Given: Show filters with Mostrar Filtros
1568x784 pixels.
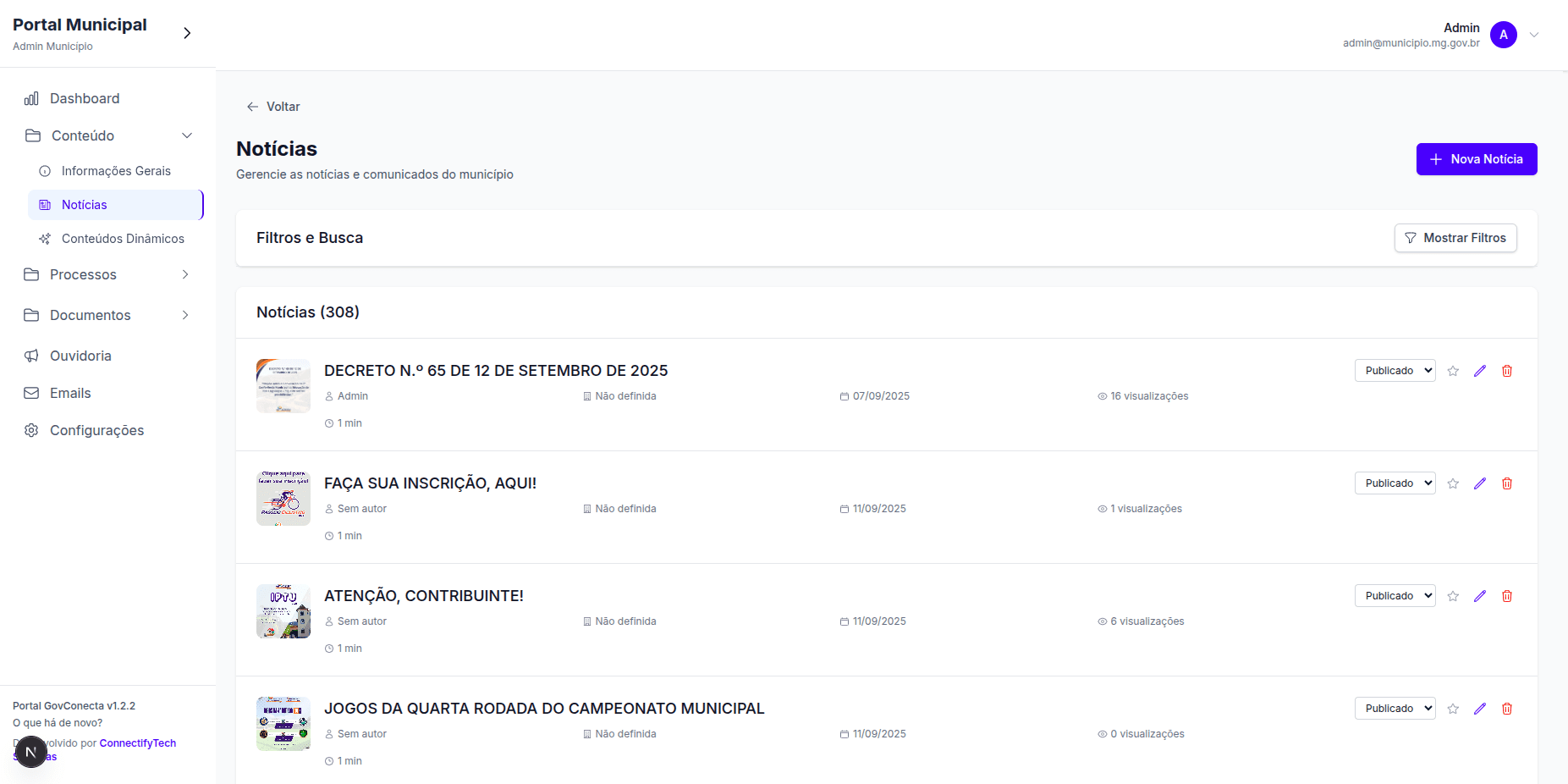Looking at the screenshot, I should coord(1455,238).
